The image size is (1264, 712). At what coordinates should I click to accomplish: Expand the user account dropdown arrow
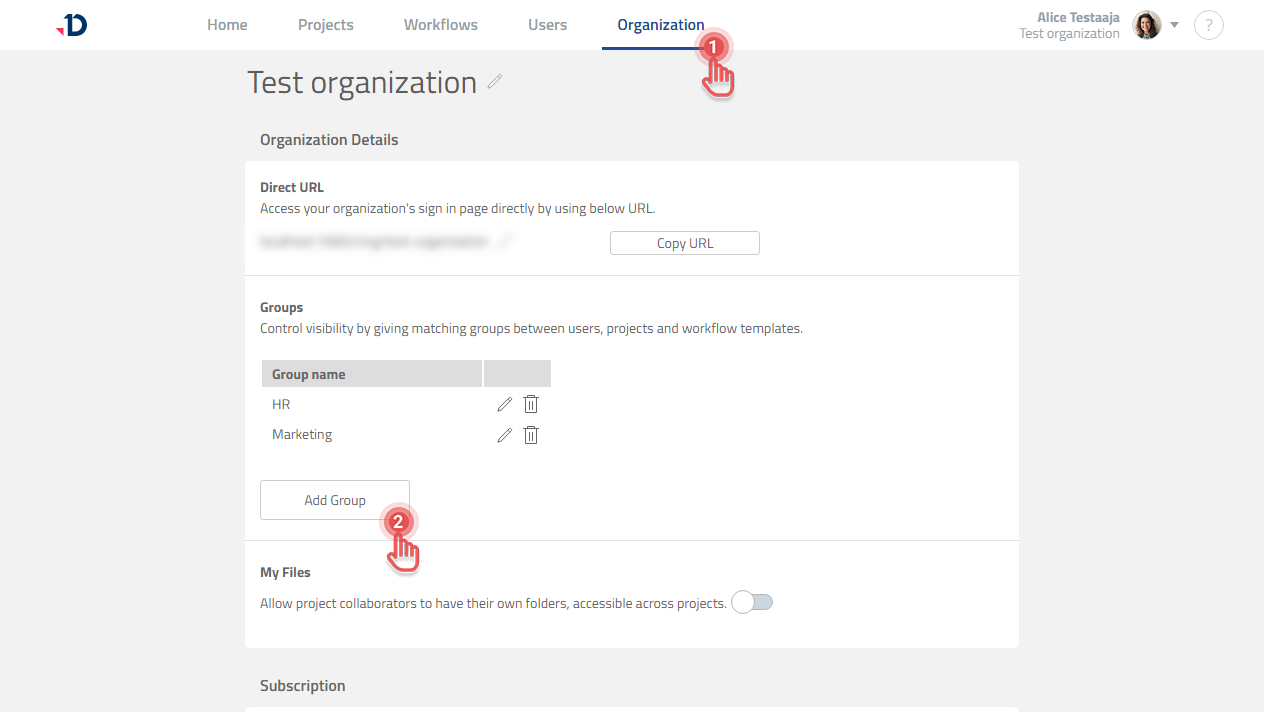[1175, 25]
